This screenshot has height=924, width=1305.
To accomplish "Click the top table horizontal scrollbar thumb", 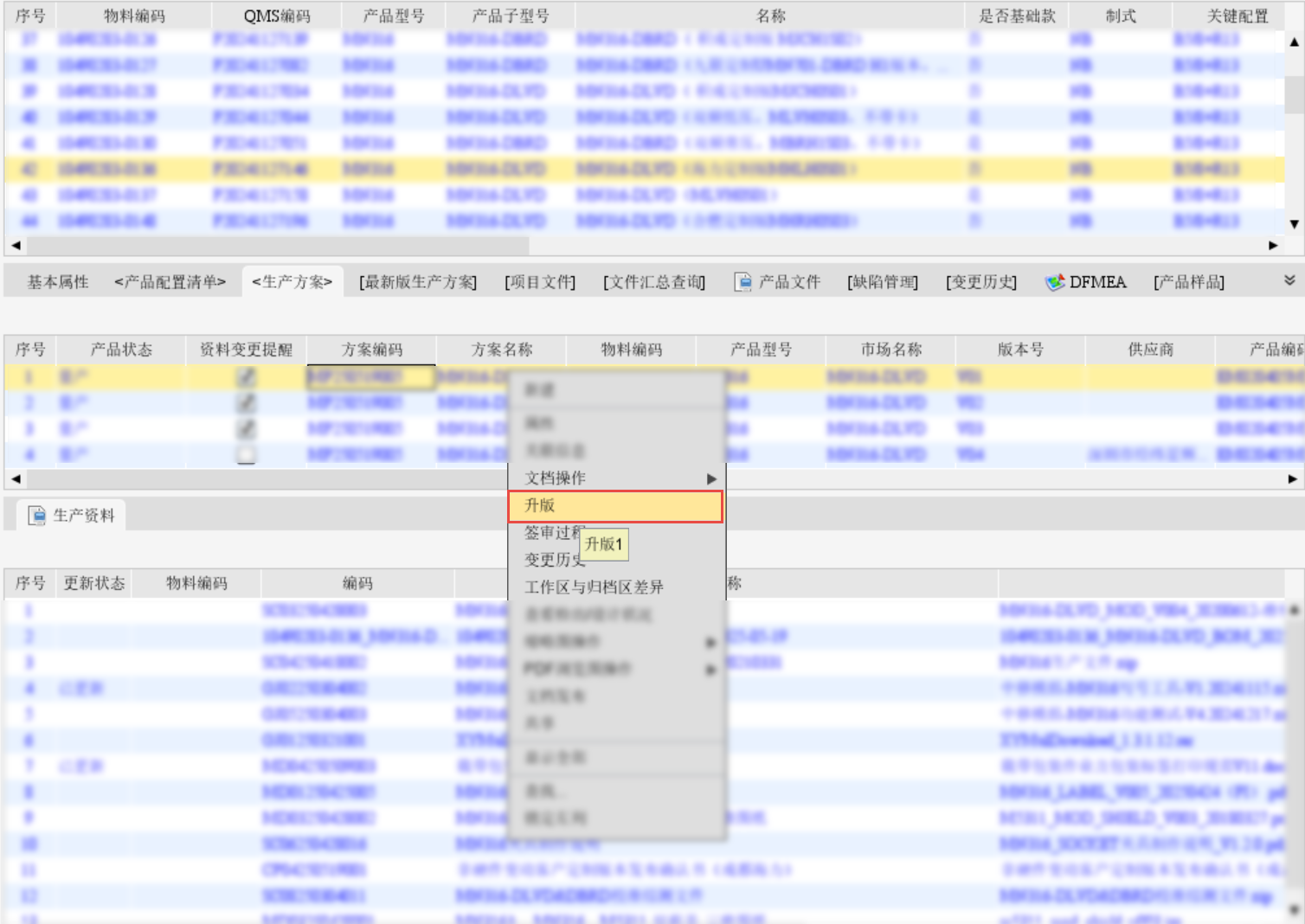I will point(278,246).
